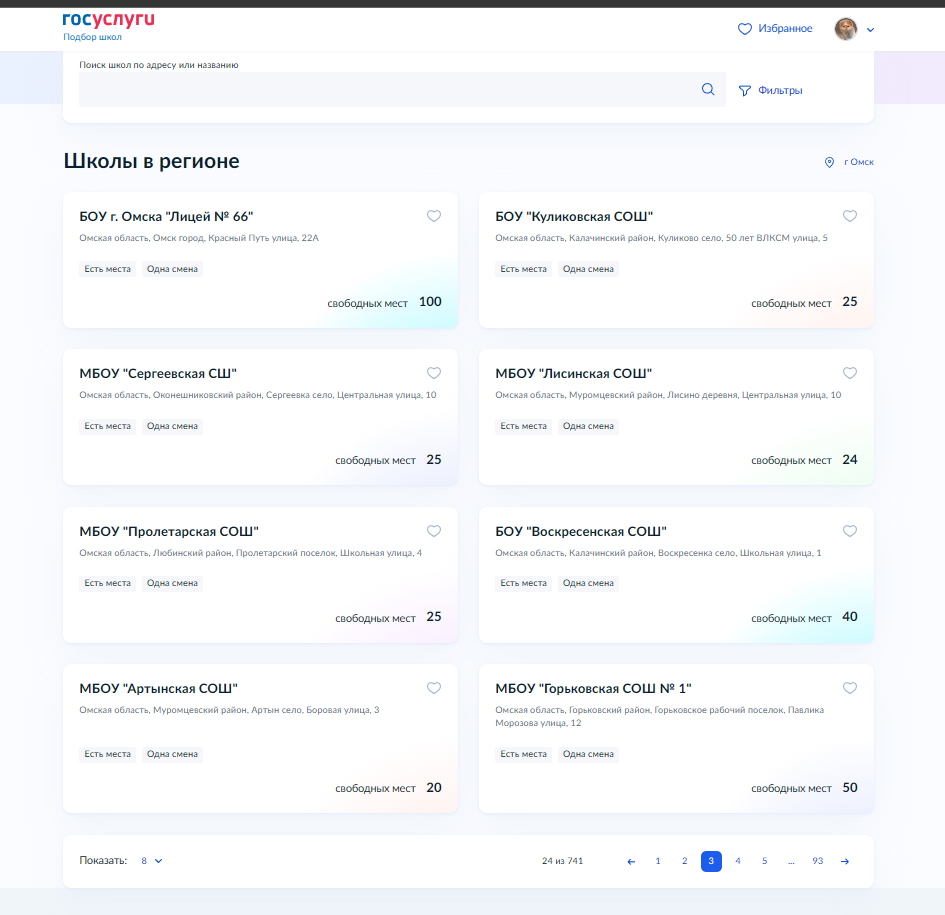Viewport: 945px width, 915px height.
Task: Click the magnifier search icon
Action: pyautogui.click(x=708, y=89)
